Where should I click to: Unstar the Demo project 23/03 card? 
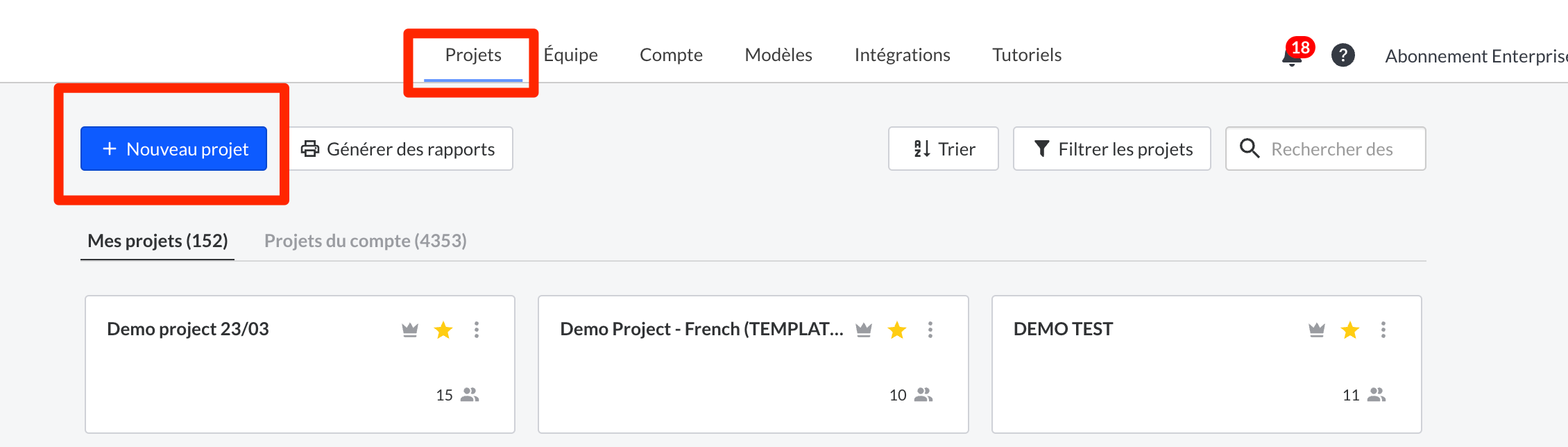coord(443,330)
